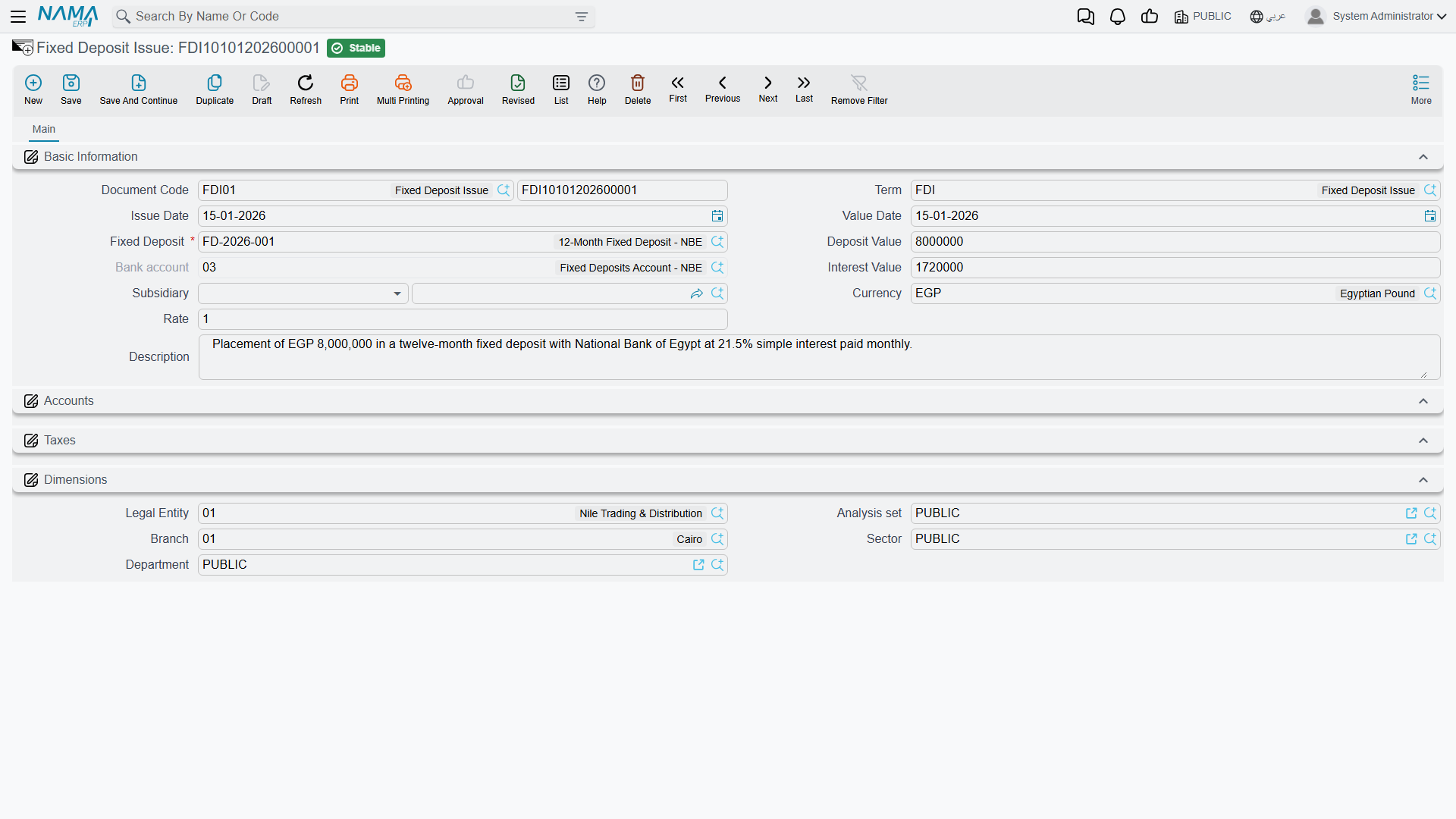Image resolution: width=1456 pixels, height=819 pixels.
Task: Open Help for this screen
Action: coord(597,89)
